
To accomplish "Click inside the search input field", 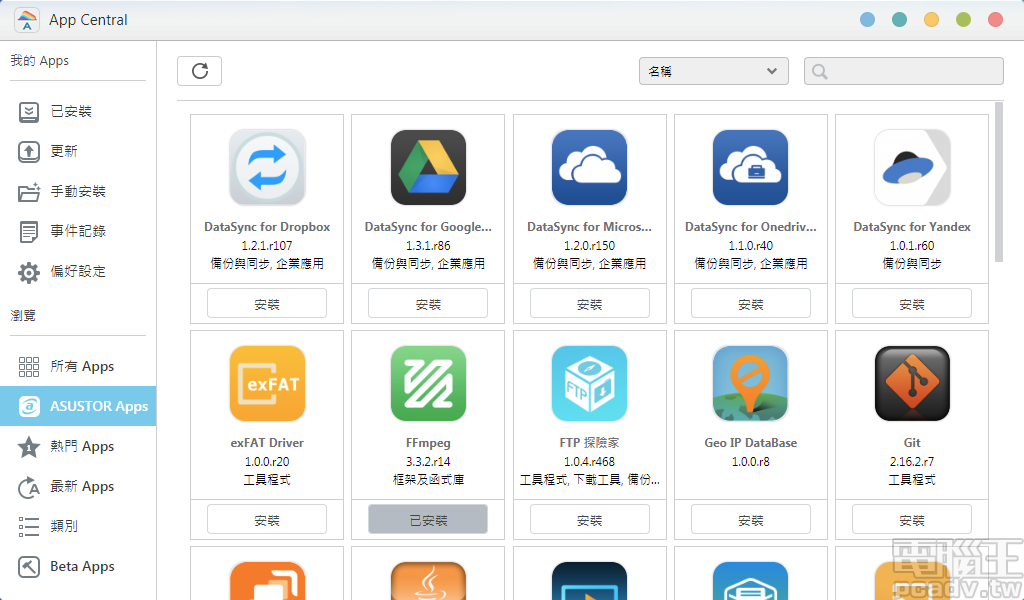I will 903,70.
